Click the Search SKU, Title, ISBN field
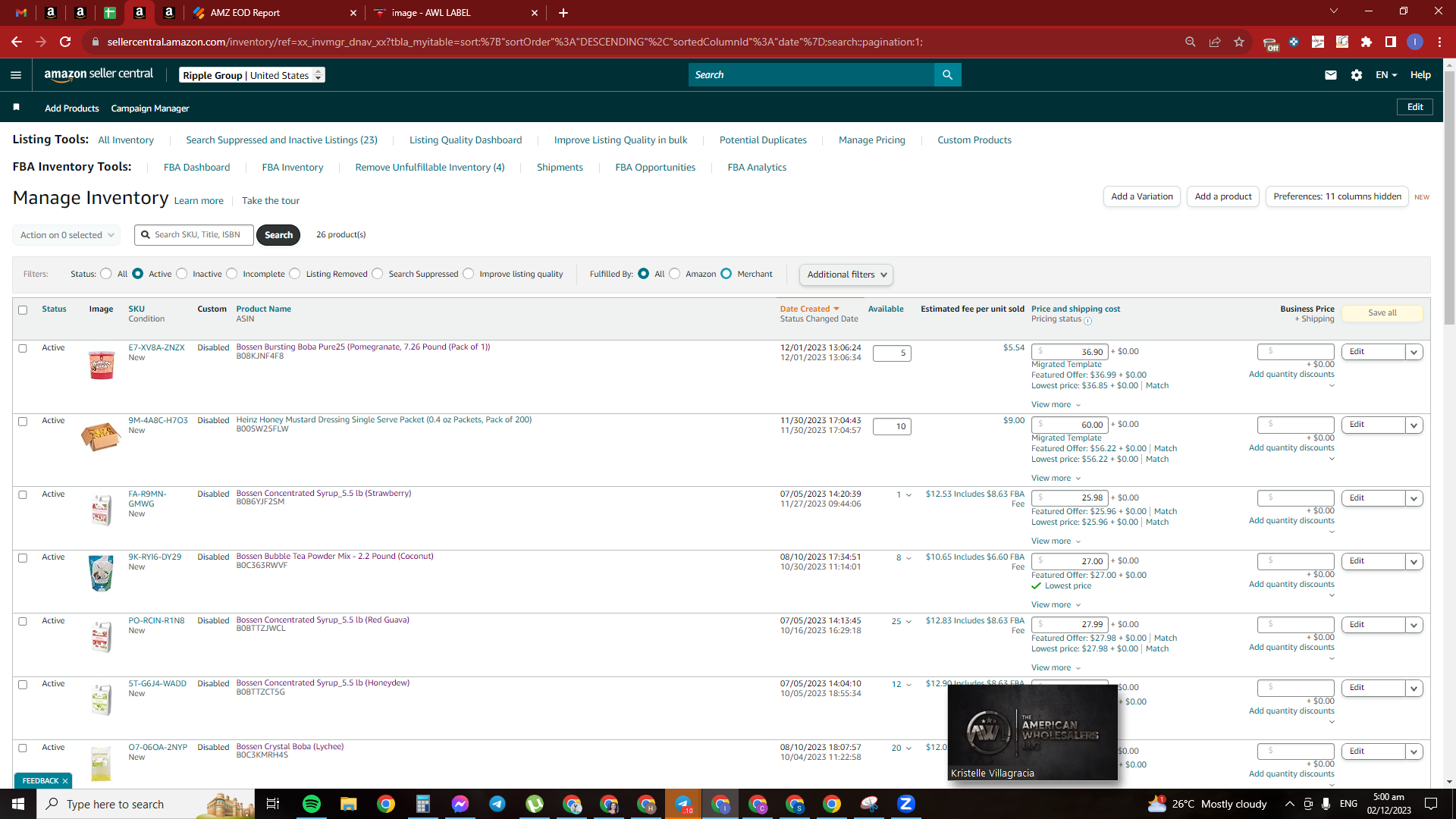This screenshot has height=819, width=1456. 195,235
